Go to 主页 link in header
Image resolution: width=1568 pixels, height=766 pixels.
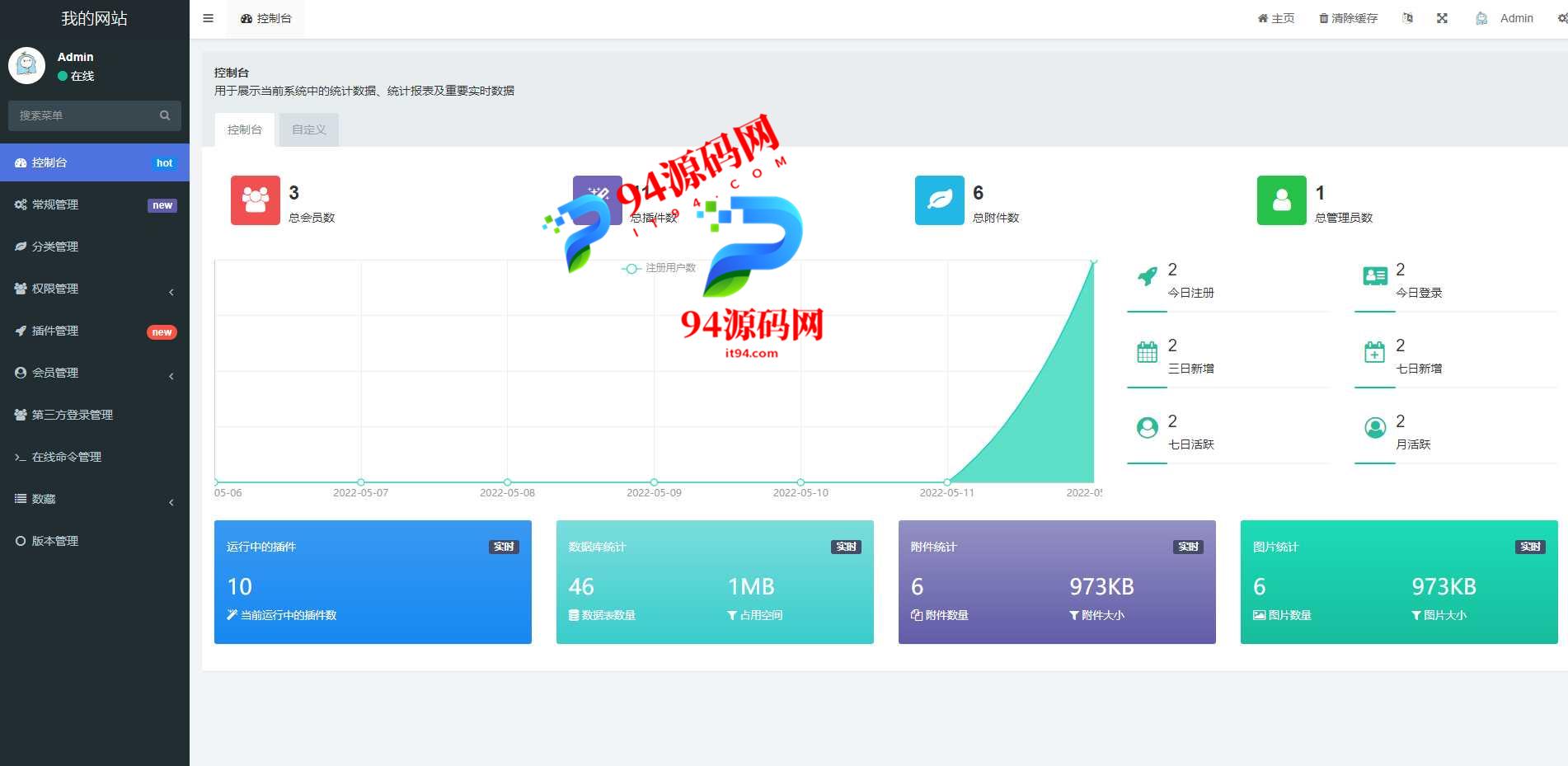click(x=1275, y=18)
